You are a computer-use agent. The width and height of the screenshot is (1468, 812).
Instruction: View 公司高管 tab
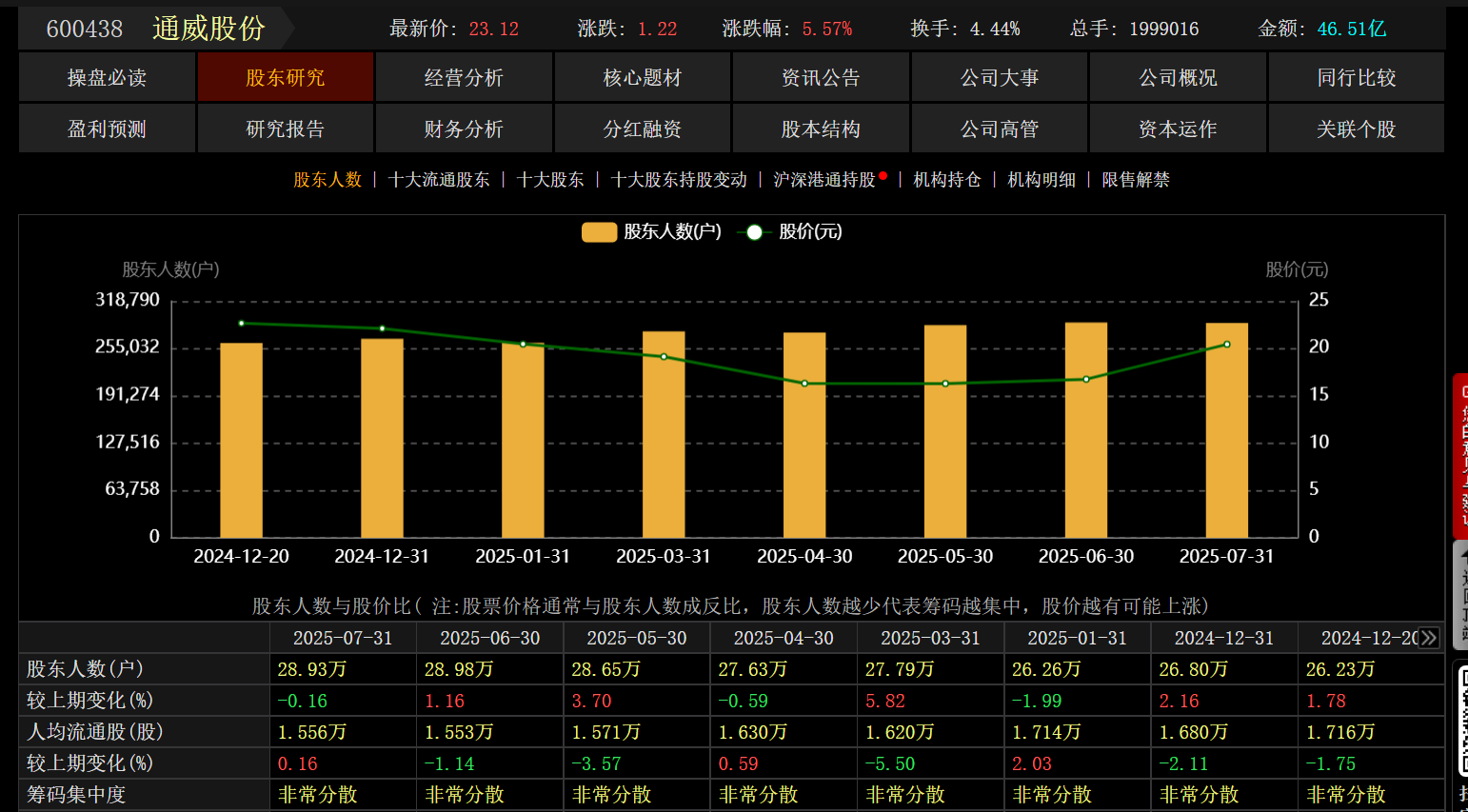click(1000, 129)
